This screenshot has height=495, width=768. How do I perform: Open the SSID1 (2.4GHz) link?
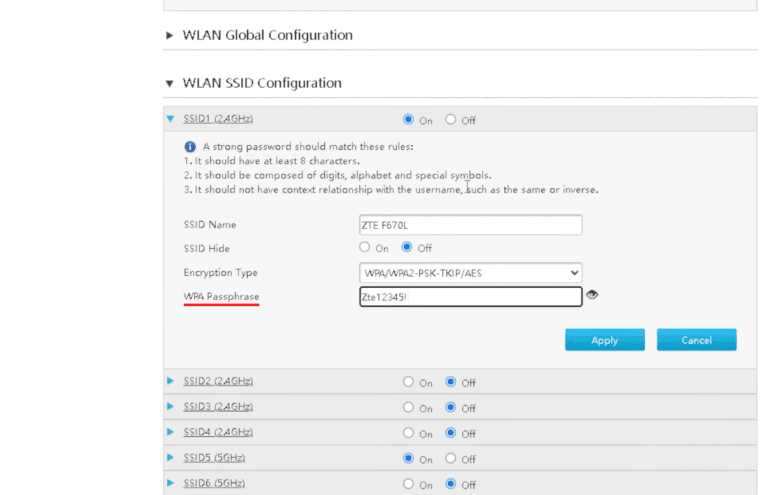click(218, 119)
